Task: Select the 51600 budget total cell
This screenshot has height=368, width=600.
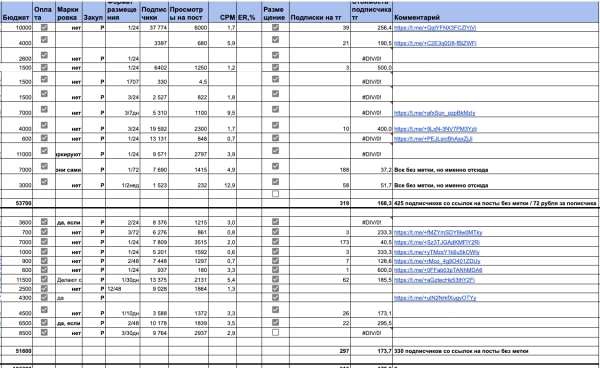Action: coord(16,351)
